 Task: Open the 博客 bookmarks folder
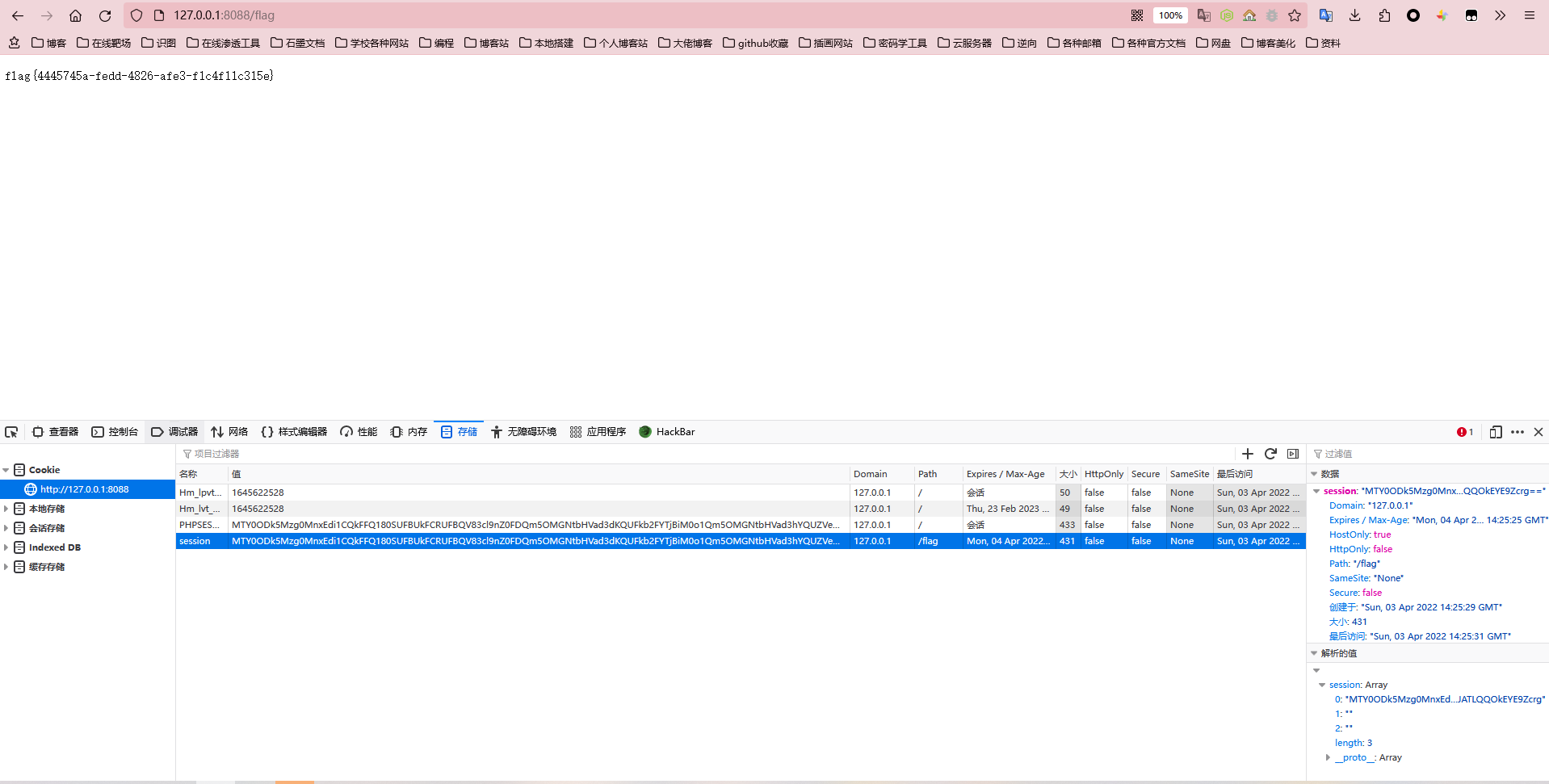click(x=48, y=43)
